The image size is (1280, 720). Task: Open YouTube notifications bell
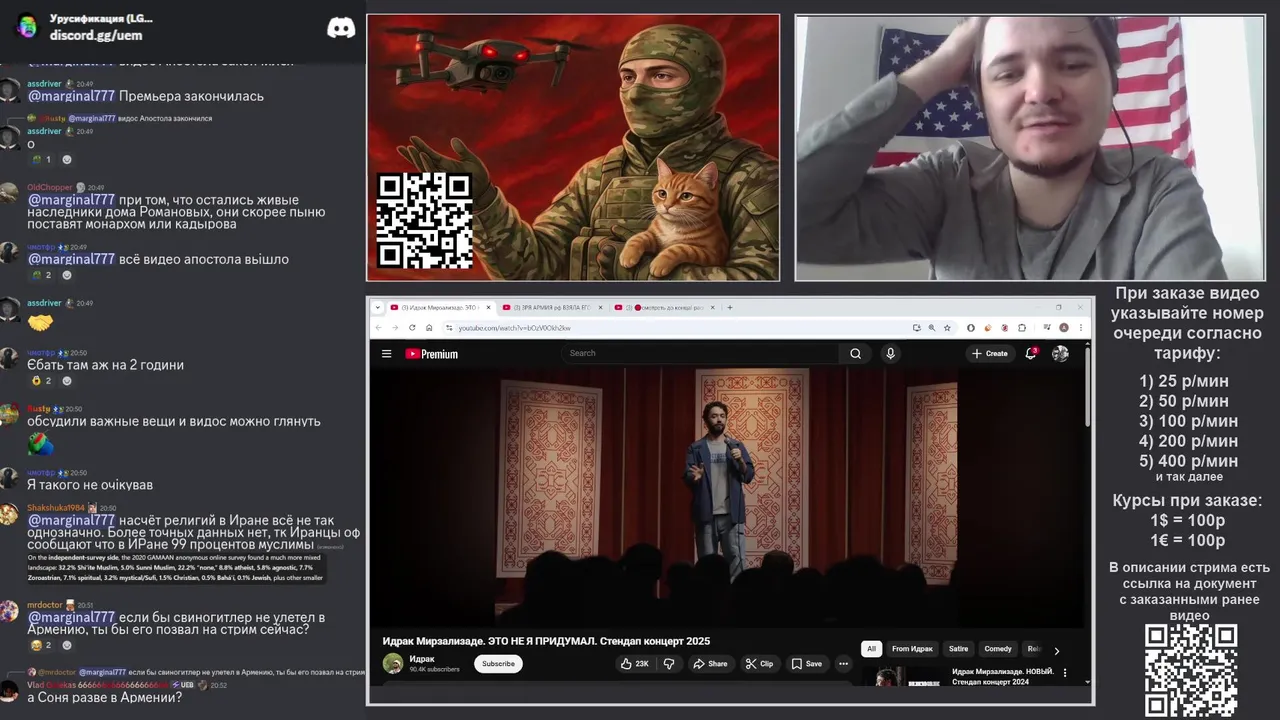[x=1031, y=353]
